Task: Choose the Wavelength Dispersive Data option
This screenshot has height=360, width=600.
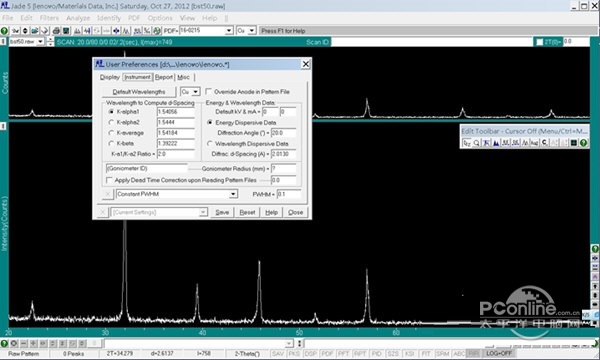Action: coord(210,143)
